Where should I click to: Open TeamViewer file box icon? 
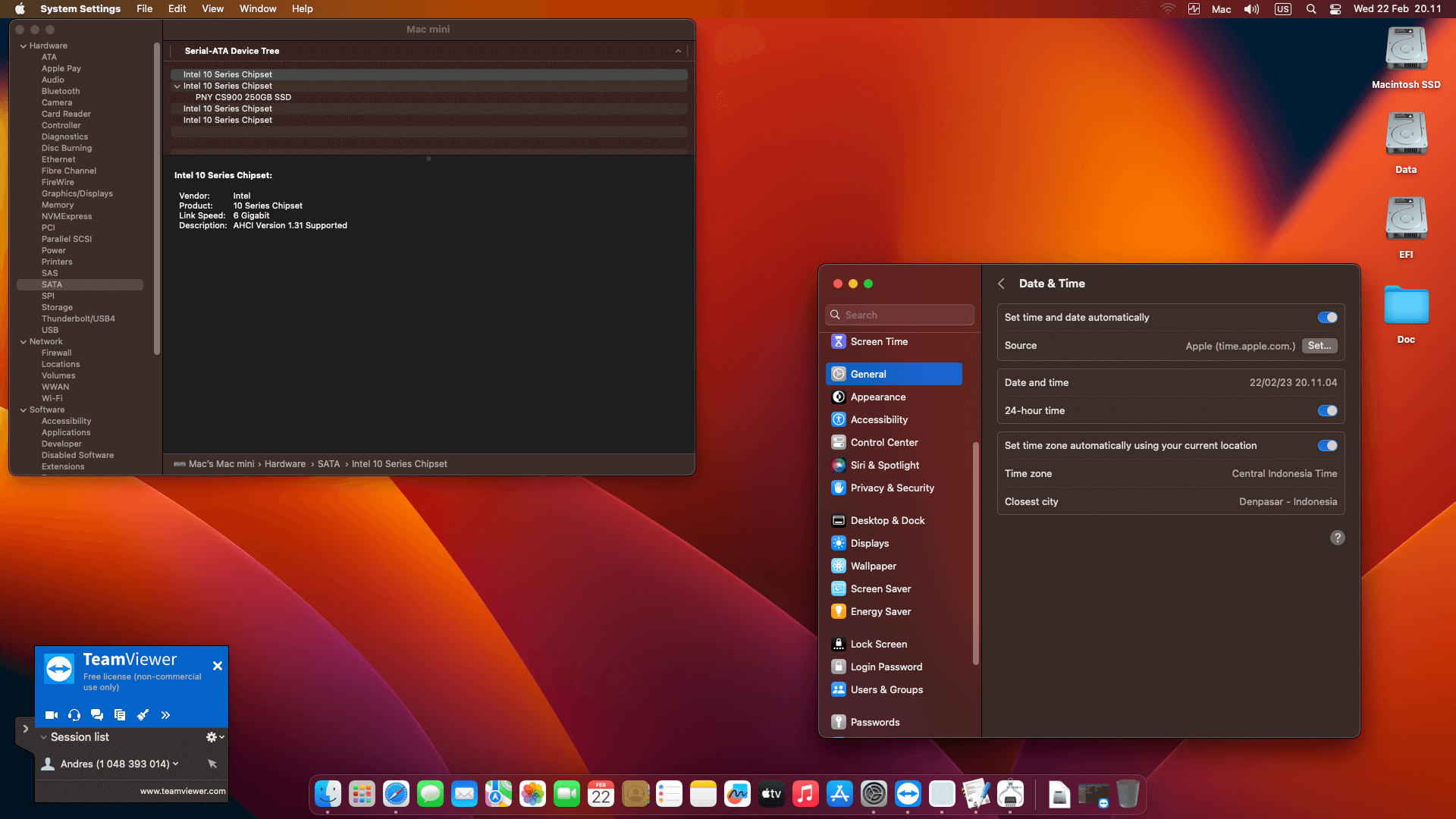pyautogui.click(x=120, y=715)
